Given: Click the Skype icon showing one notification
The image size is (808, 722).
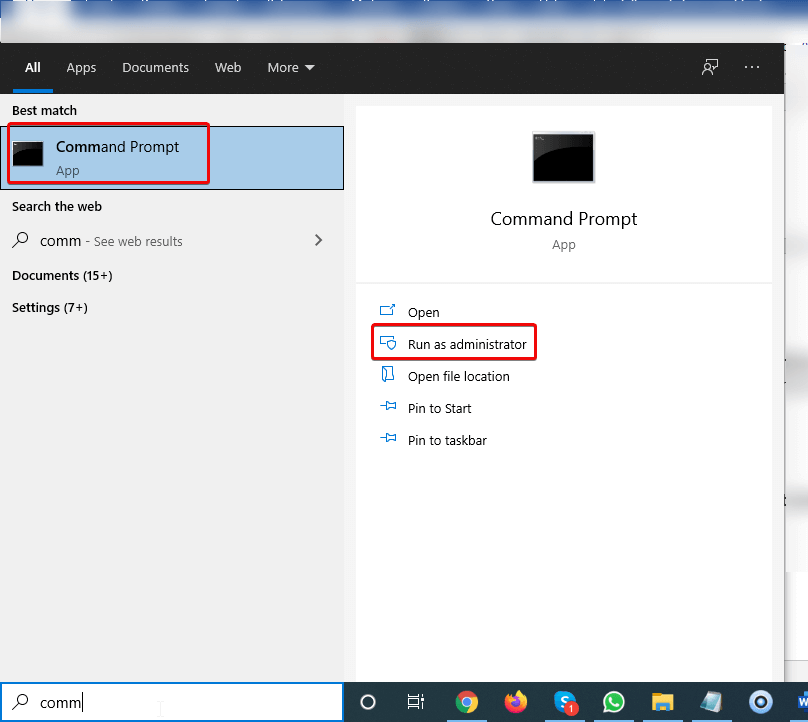Looking at the screenshot, I should [566, 702].
